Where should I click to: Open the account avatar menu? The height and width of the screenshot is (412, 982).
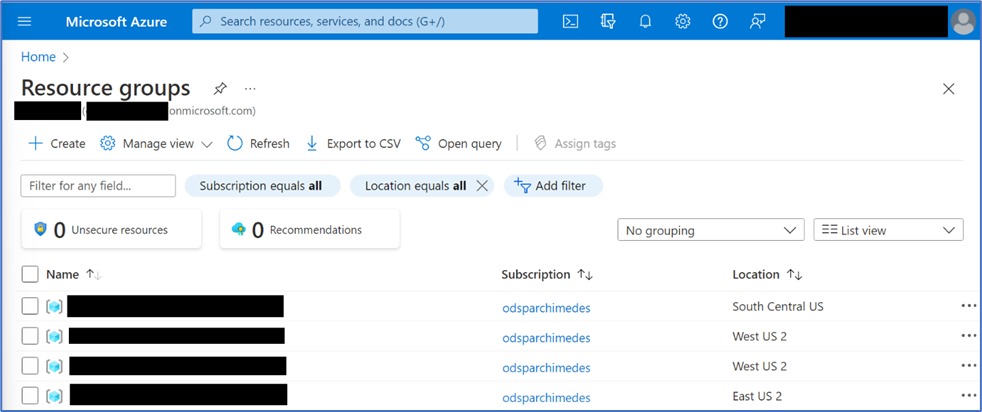click(x=963, y=22)
